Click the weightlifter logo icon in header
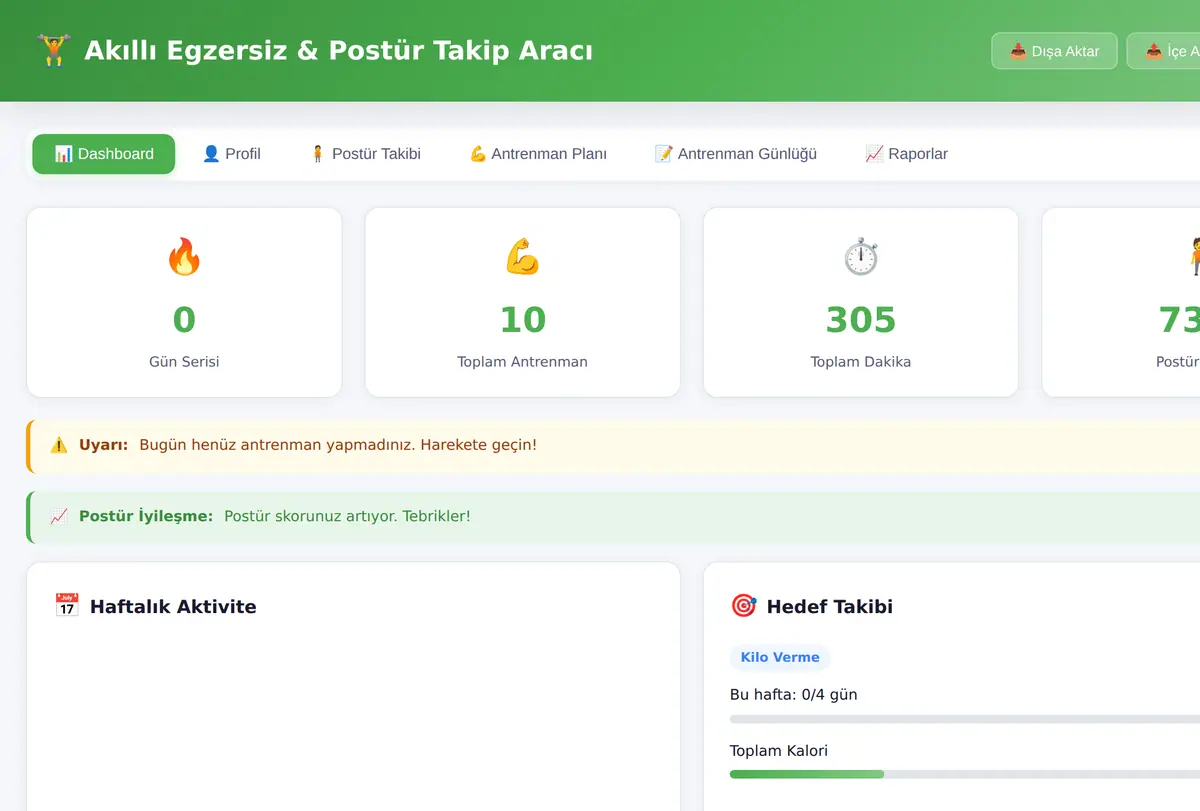Image resolution: width=1200 pixels, height=811 pixels. click(x=53, y=50)
